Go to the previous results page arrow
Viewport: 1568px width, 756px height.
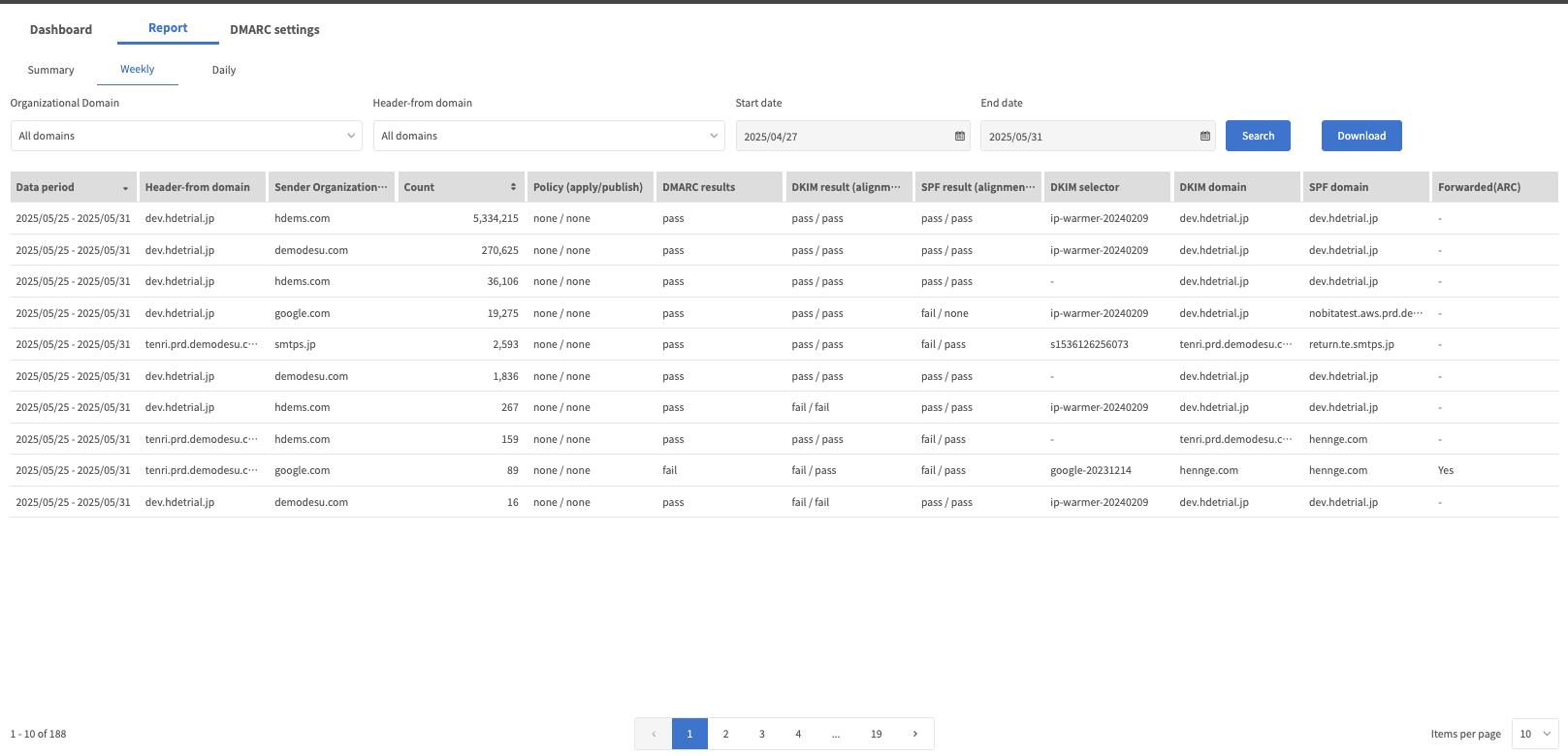[x=654, y=734]
